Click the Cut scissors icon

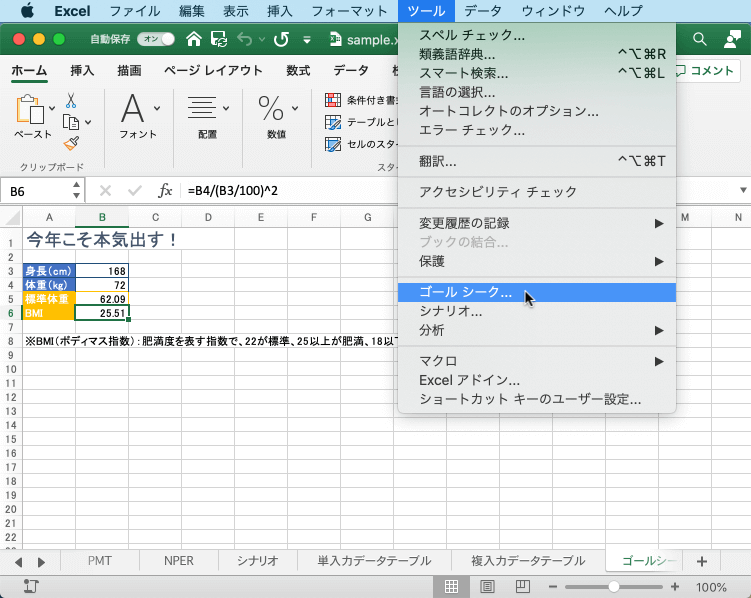point(71,101)
